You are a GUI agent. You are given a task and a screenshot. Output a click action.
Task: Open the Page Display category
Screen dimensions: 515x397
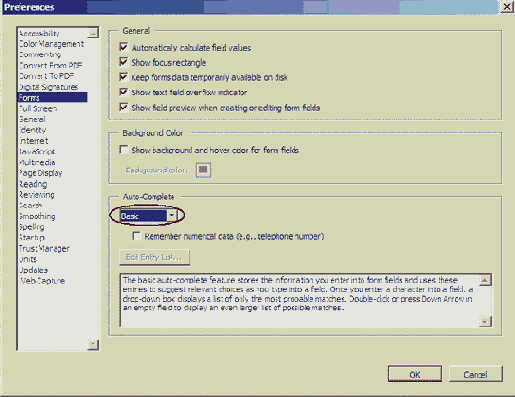41,173
